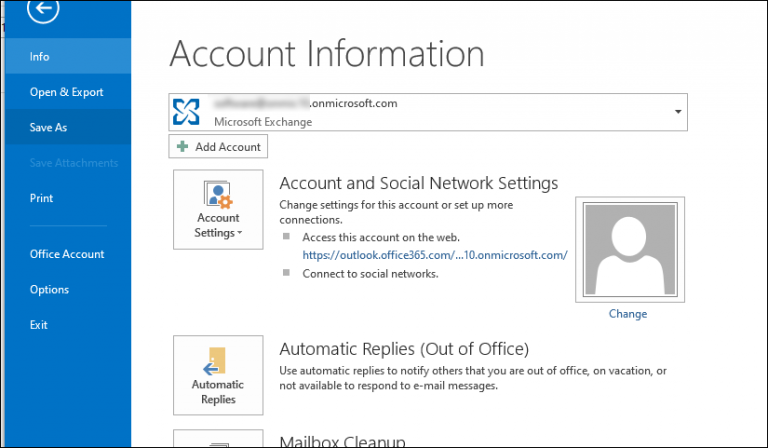Image resolution: width=768 pixels, height=448 pixels.
Task: Click the 'Account Information' heading
Action: point(327,54)
